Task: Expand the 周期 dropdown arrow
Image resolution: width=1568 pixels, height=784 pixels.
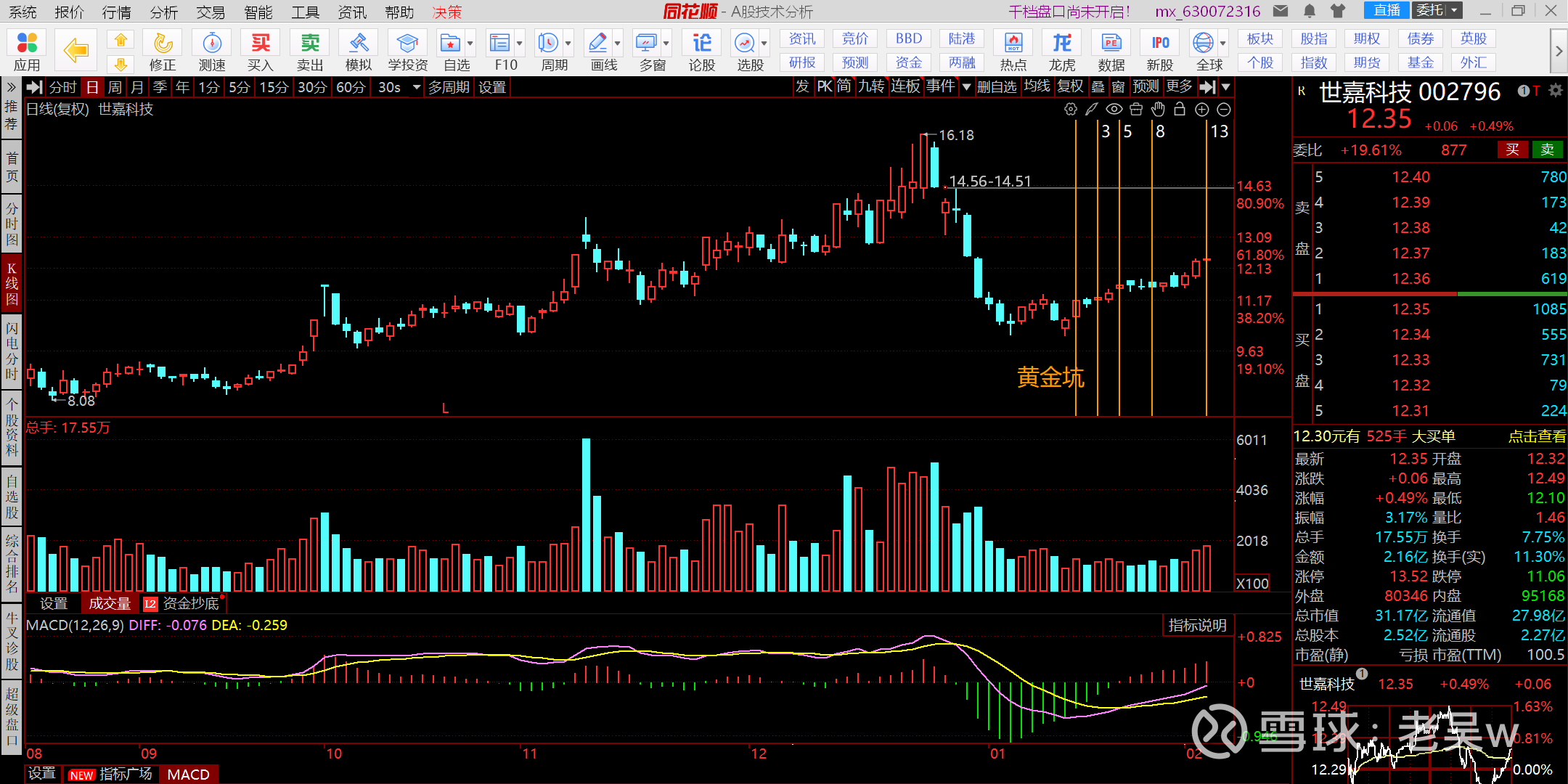Action: pyautogui.click(x=568, y=43)
